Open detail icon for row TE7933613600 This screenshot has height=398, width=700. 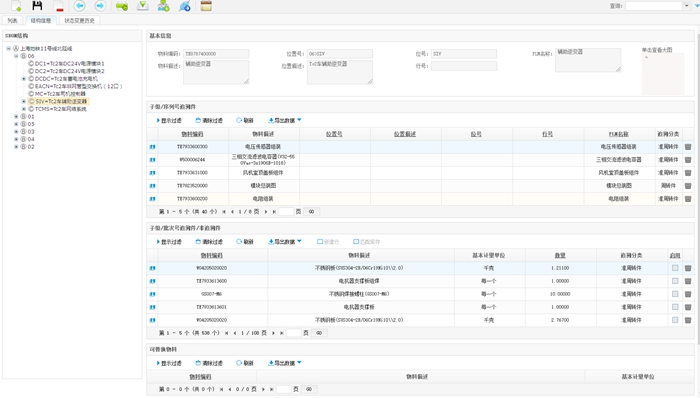point(153,281)
